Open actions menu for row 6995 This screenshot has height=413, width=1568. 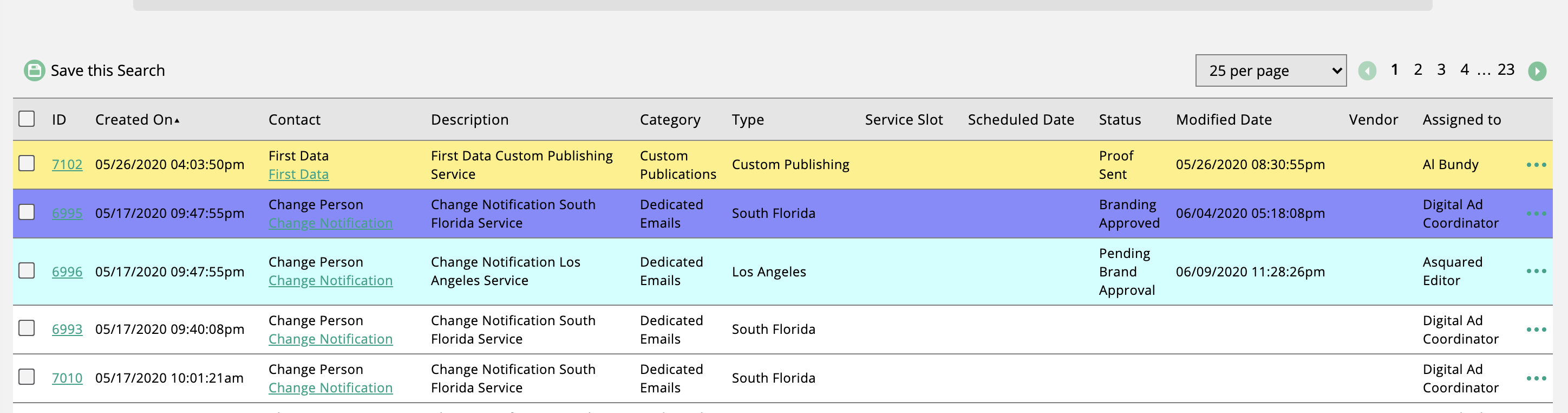[x=1536, y=214]
